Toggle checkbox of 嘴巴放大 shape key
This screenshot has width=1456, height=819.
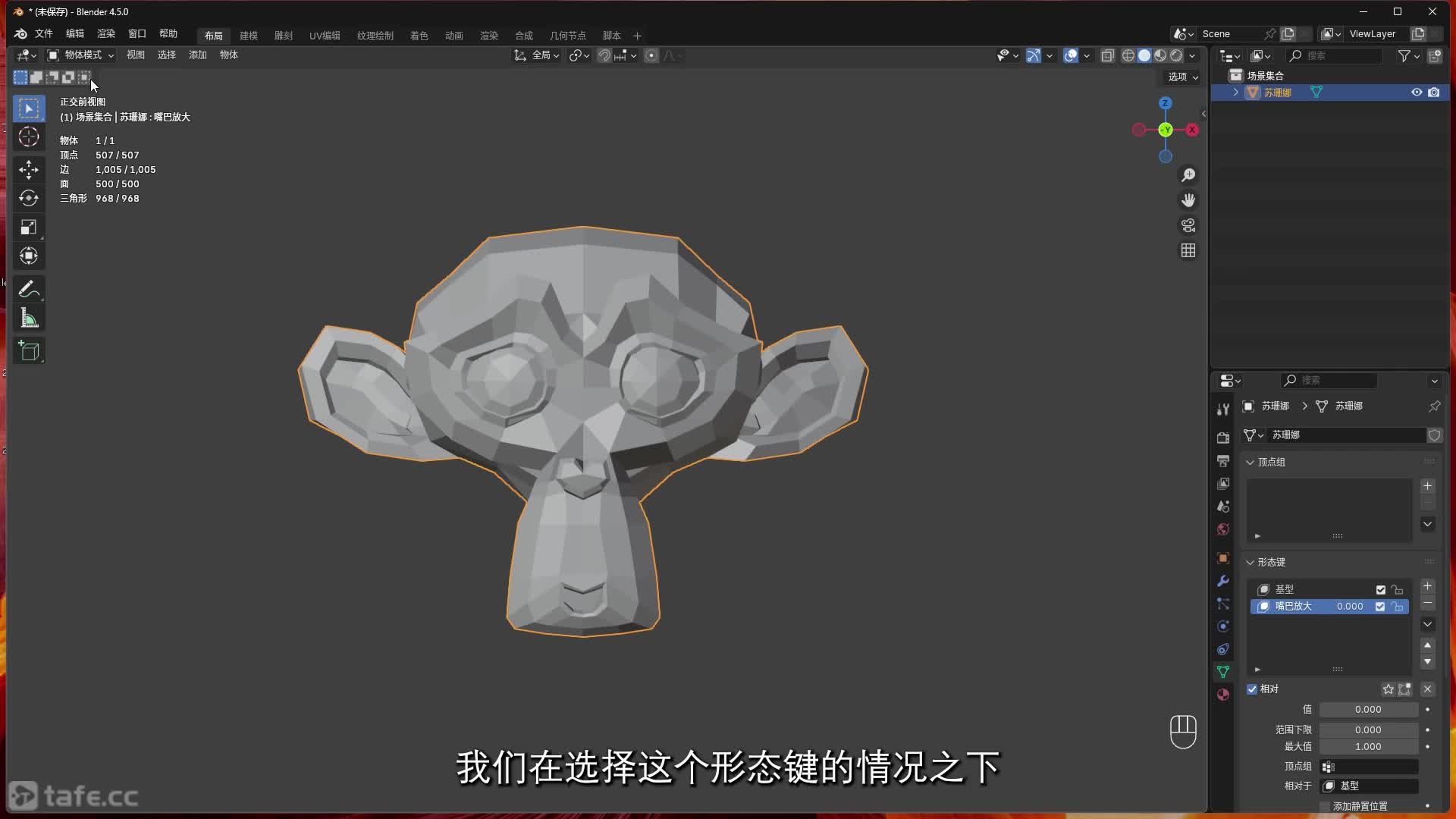(1380, 607)
